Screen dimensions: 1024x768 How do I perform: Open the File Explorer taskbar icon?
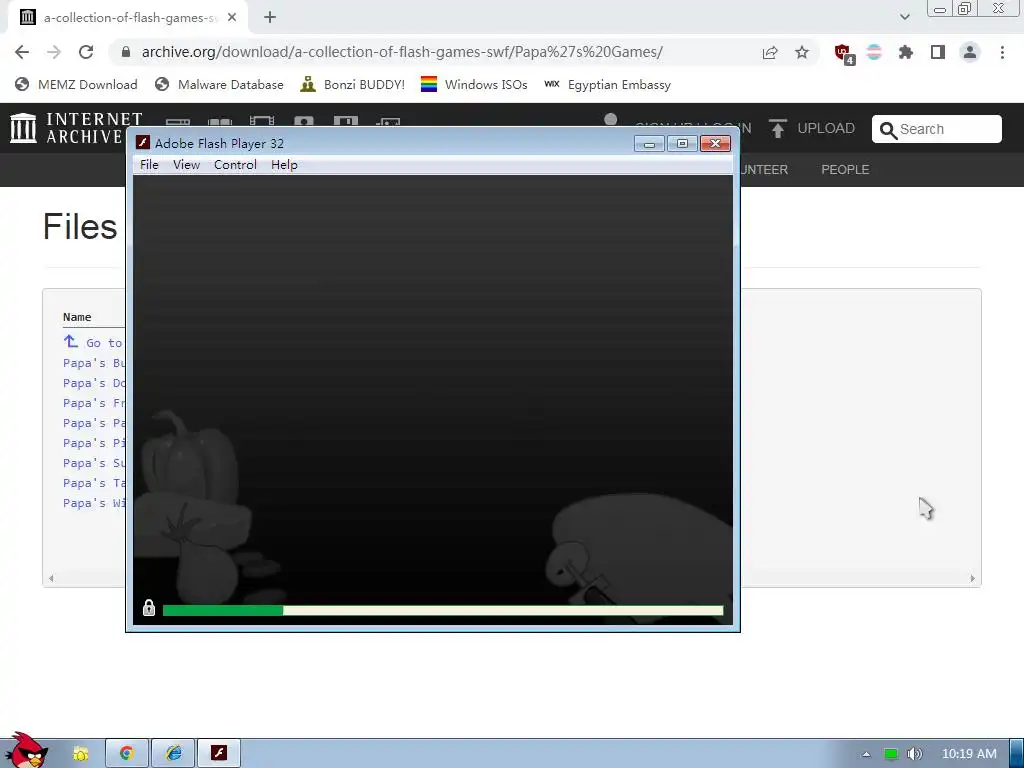pyautogui.click(x=80, y=754)
